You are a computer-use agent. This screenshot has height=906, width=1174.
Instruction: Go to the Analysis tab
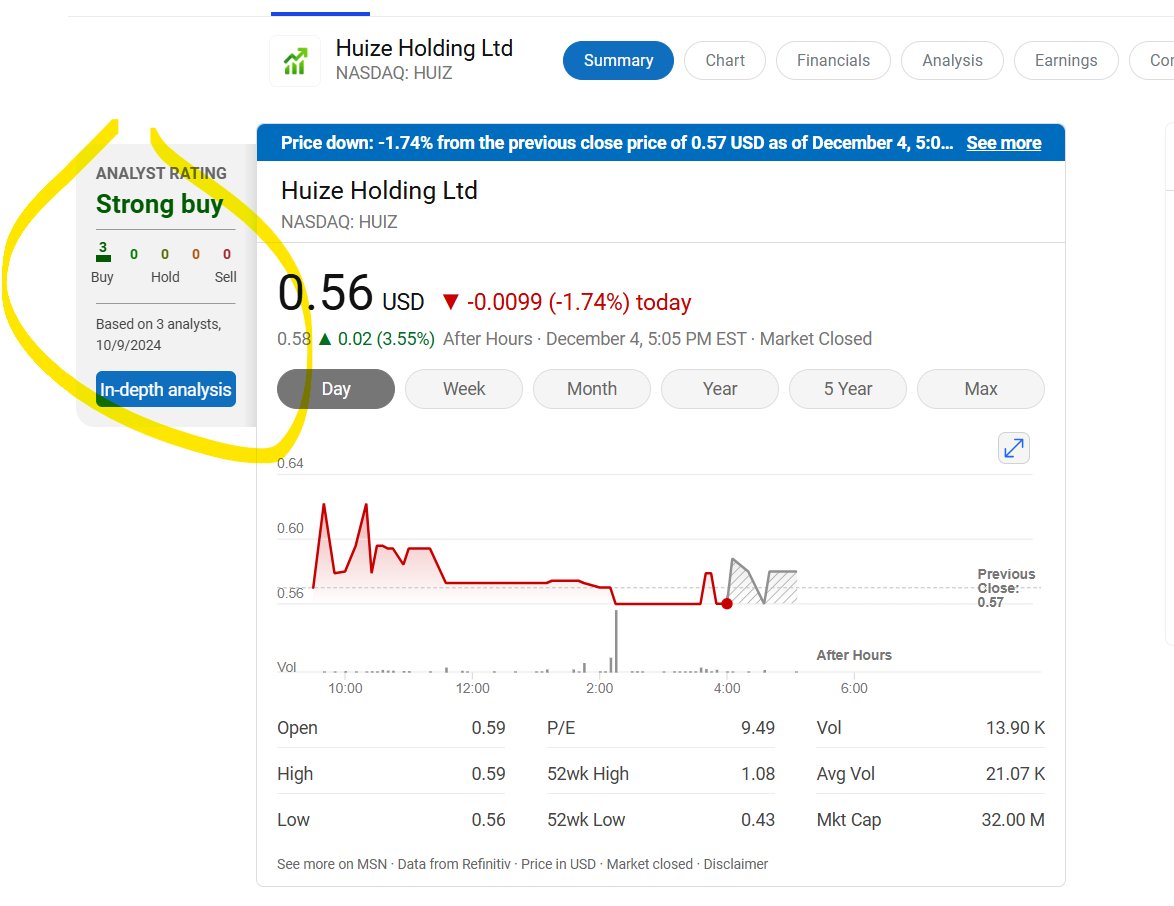click(952, 61)
